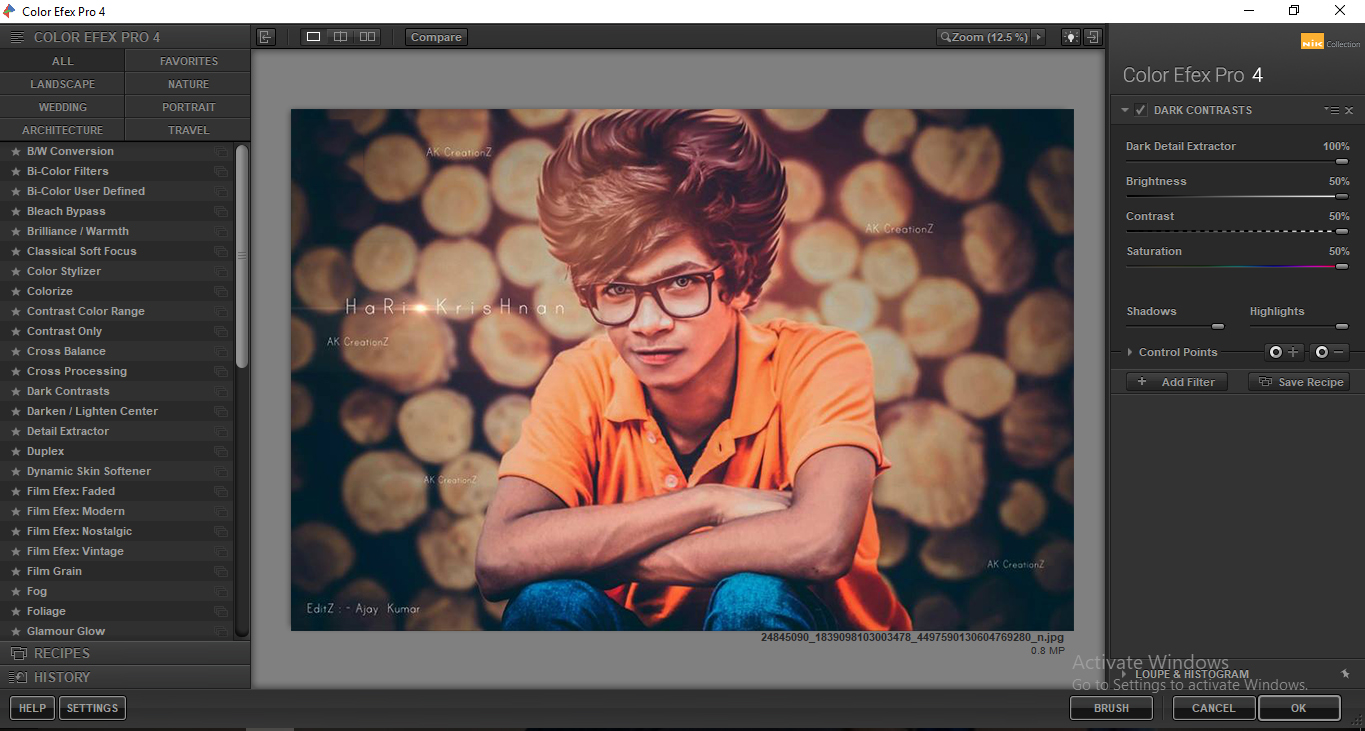Open presets icon for Film Grain
1365x731 pixels.
[x=221, y=572]
